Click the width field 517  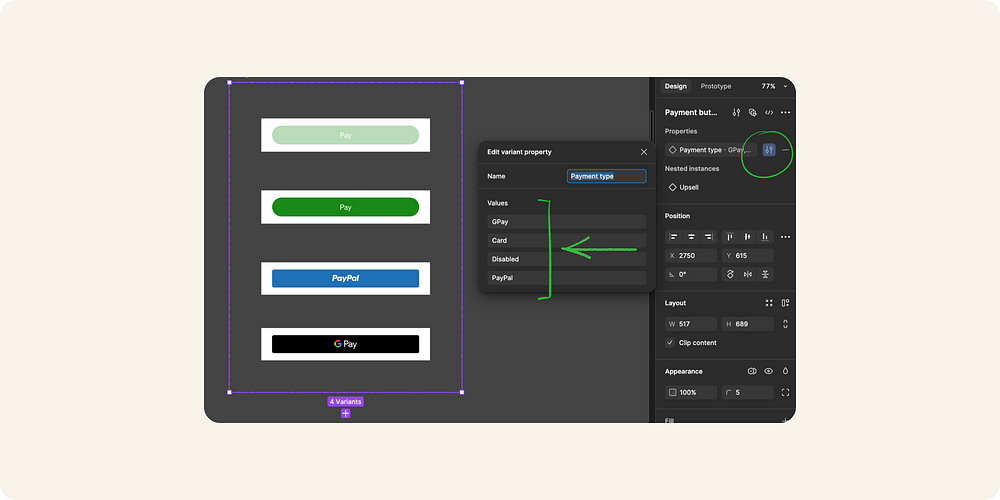[691, 324]
